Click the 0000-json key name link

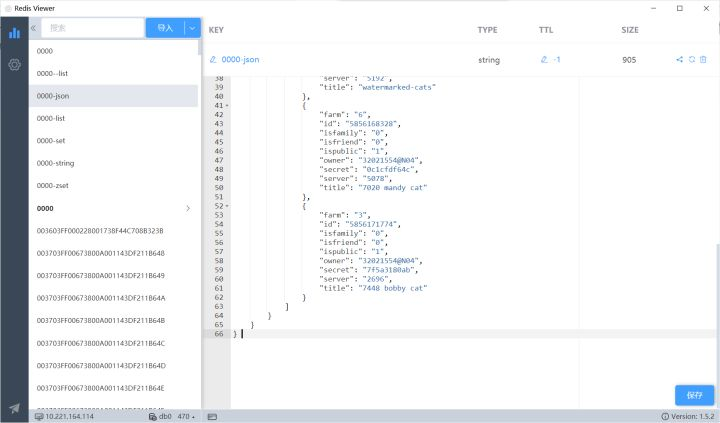click(x=240, y=59)
